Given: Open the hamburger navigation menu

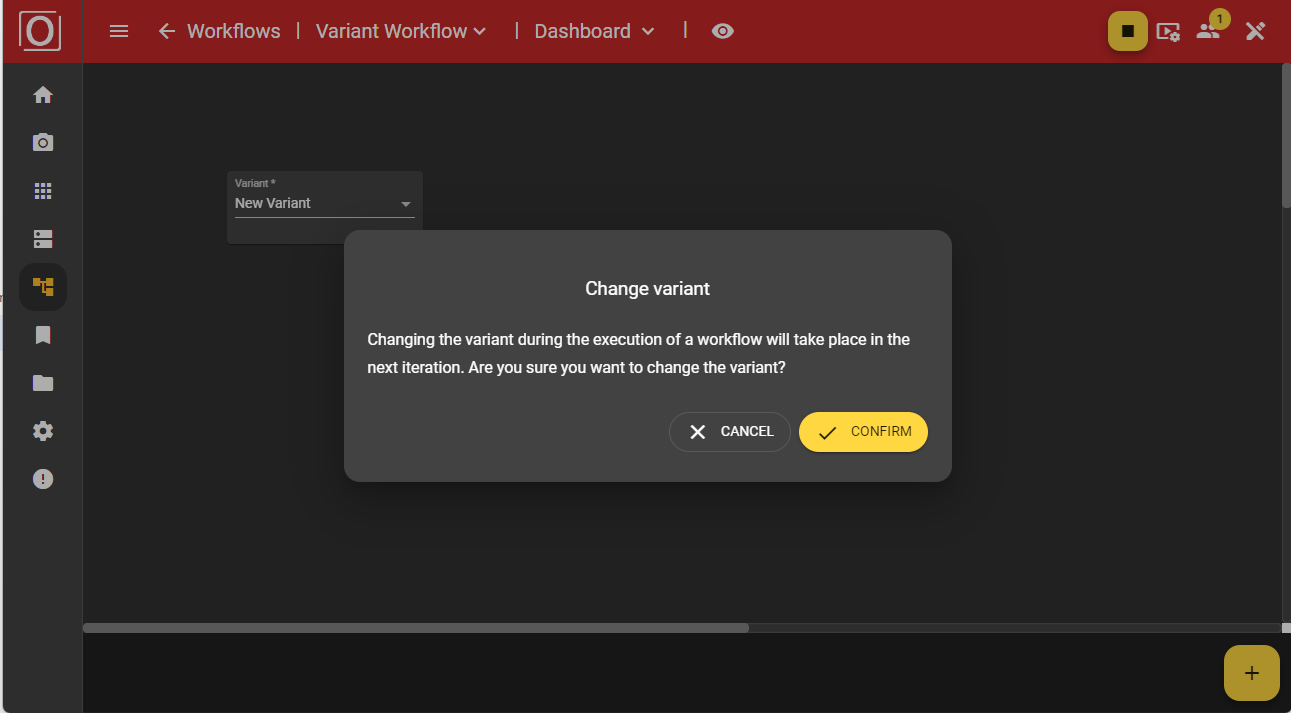Looking at the screenshot, I should 118,31.
